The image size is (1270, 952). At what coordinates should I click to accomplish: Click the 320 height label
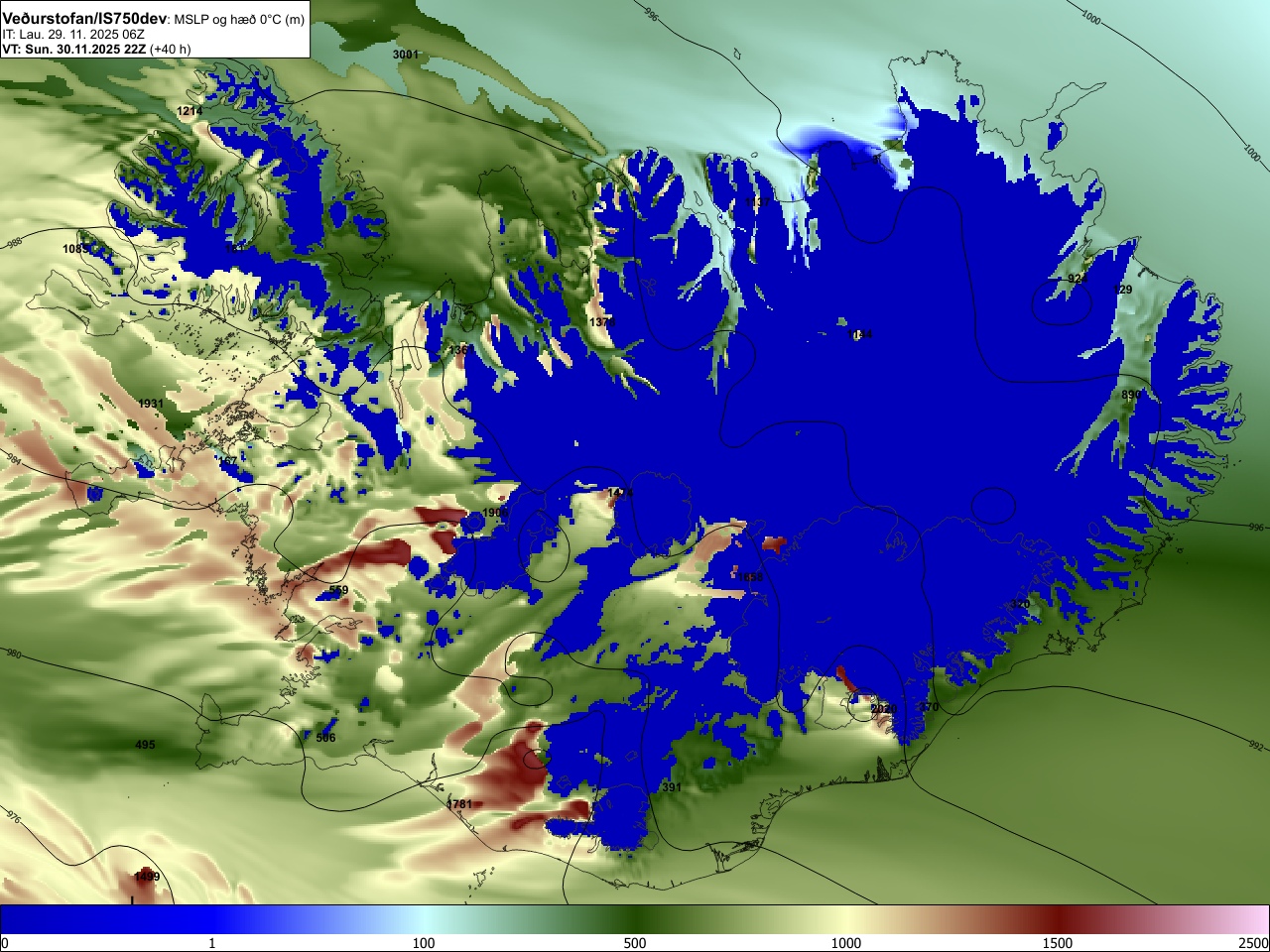pyautogui.click(x=1019, y=604)
